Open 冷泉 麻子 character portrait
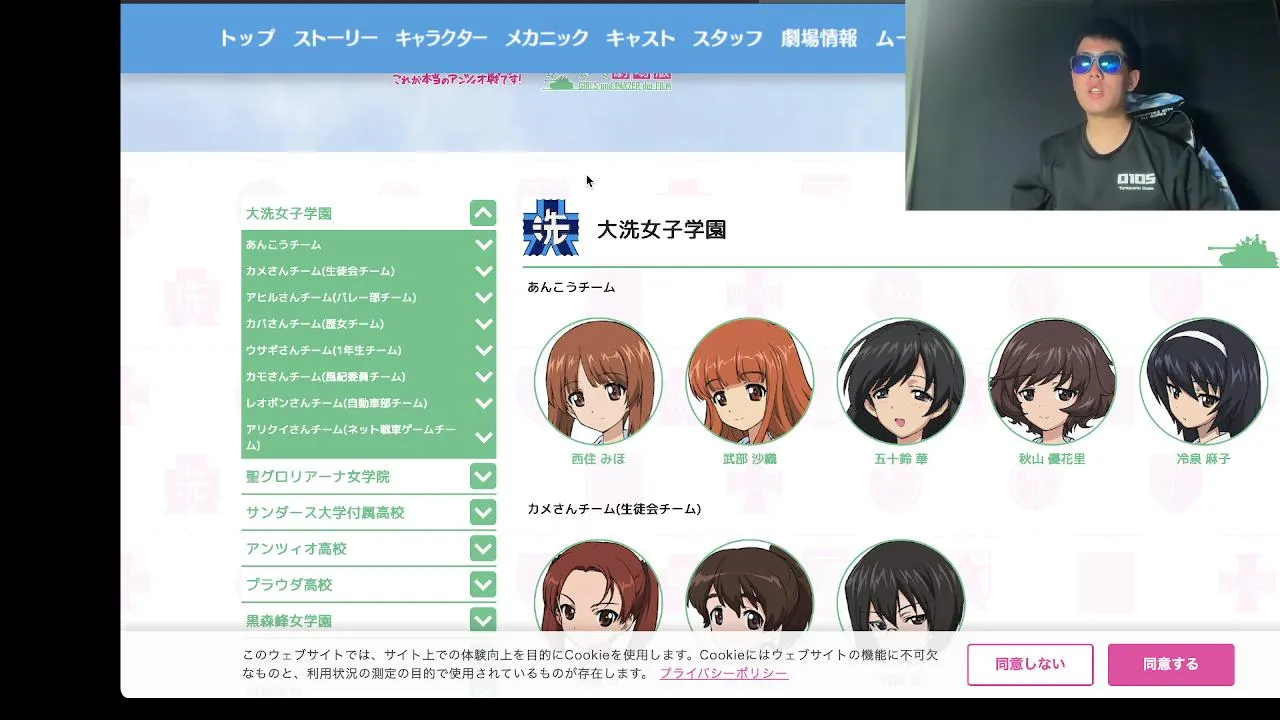 pyautogui.click(x=1204, y=381)
